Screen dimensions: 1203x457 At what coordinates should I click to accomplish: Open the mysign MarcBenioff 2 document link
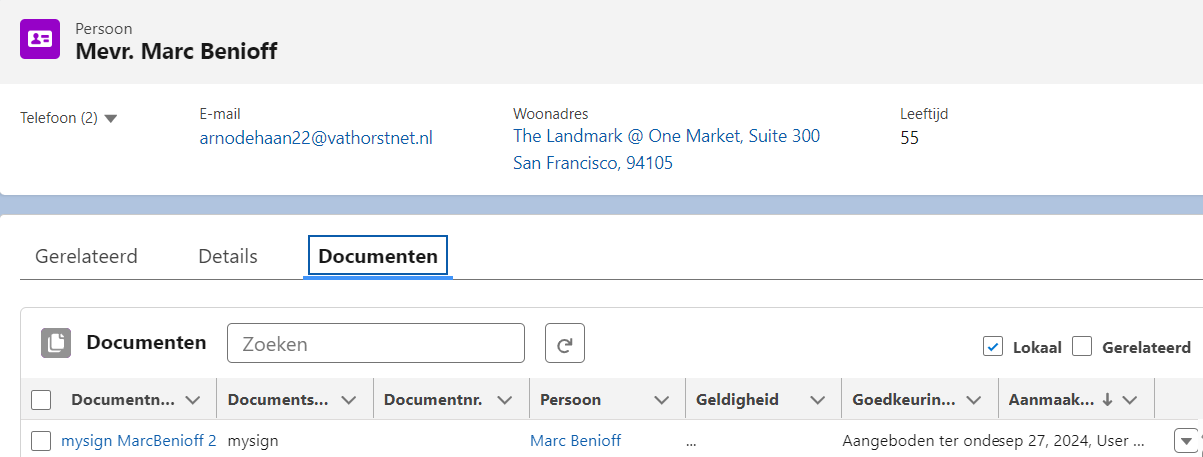tap(138, 441)
